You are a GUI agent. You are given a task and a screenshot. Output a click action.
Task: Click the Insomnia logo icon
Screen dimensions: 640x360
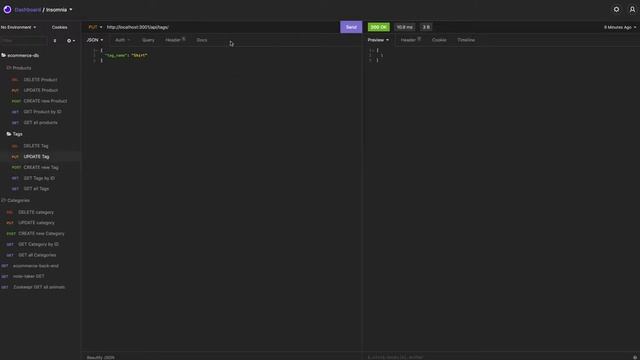pyautogui.click(x=7, y=9)
